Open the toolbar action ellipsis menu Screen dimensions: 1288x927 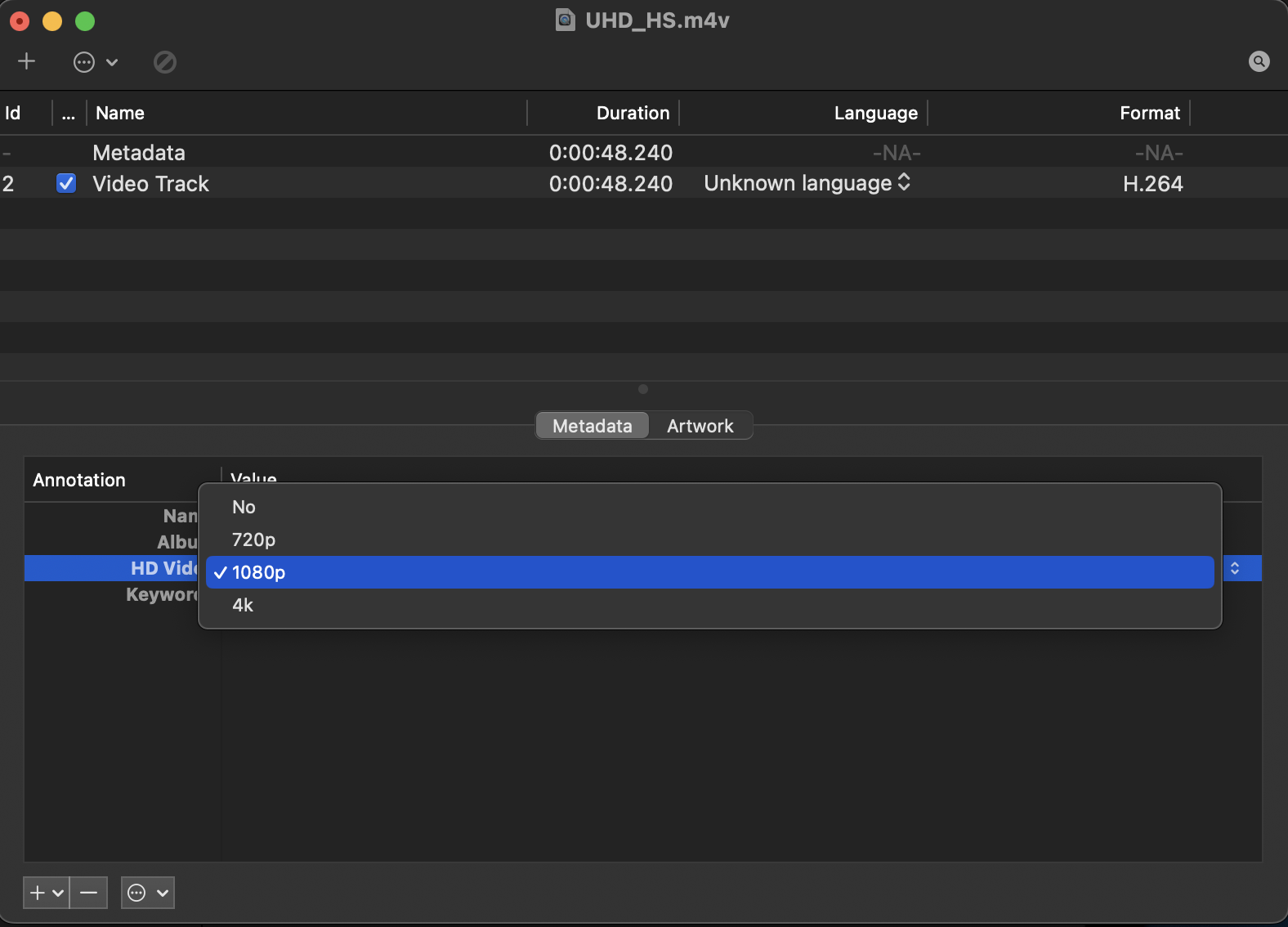click(96, 62)
